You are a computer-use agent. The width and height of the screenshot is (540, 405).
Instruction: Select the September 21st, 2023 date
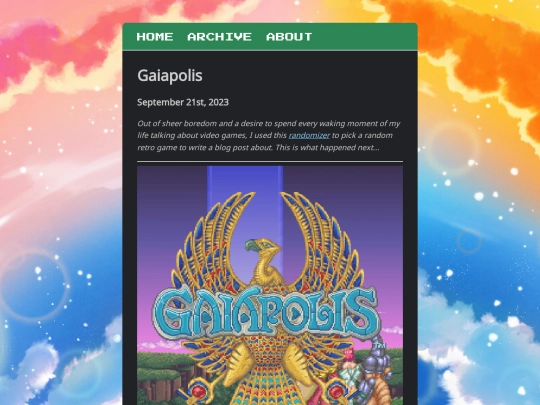coord(183,102)
